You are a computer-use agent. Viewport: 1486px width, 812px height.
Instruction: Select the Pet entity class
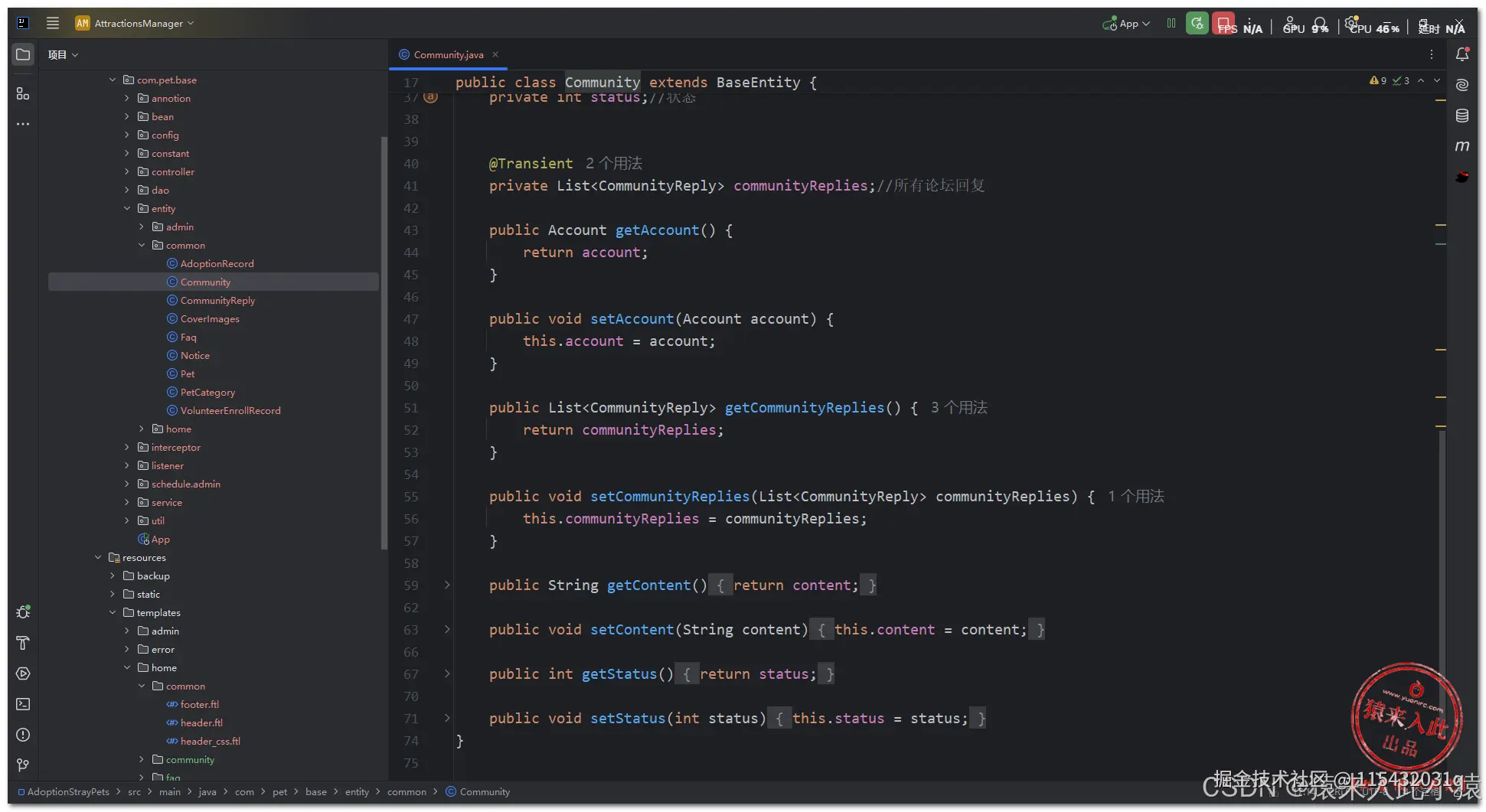pyautogui.click(x=188, y=373)
